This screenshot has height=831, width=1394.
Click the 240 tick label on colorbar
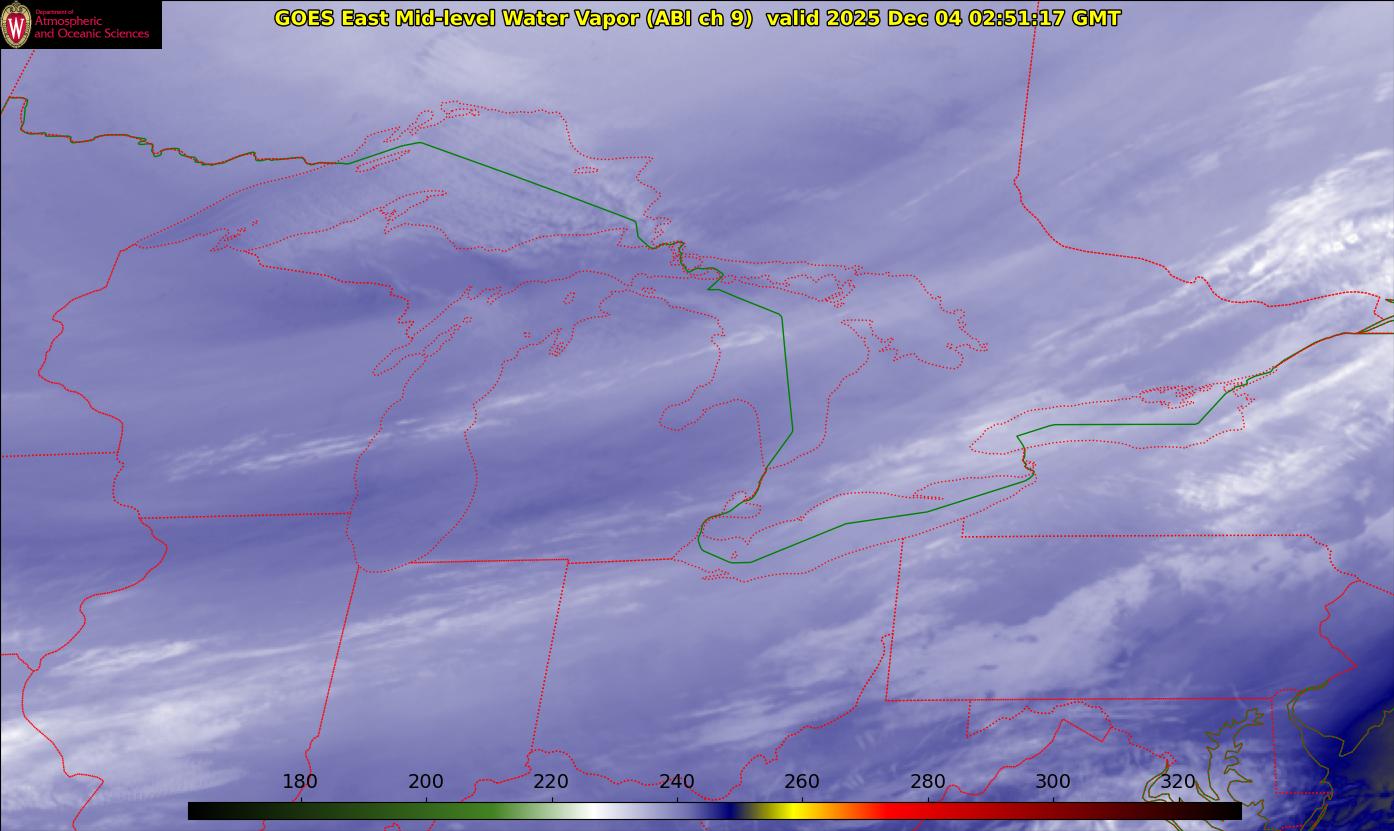(677, 782)
